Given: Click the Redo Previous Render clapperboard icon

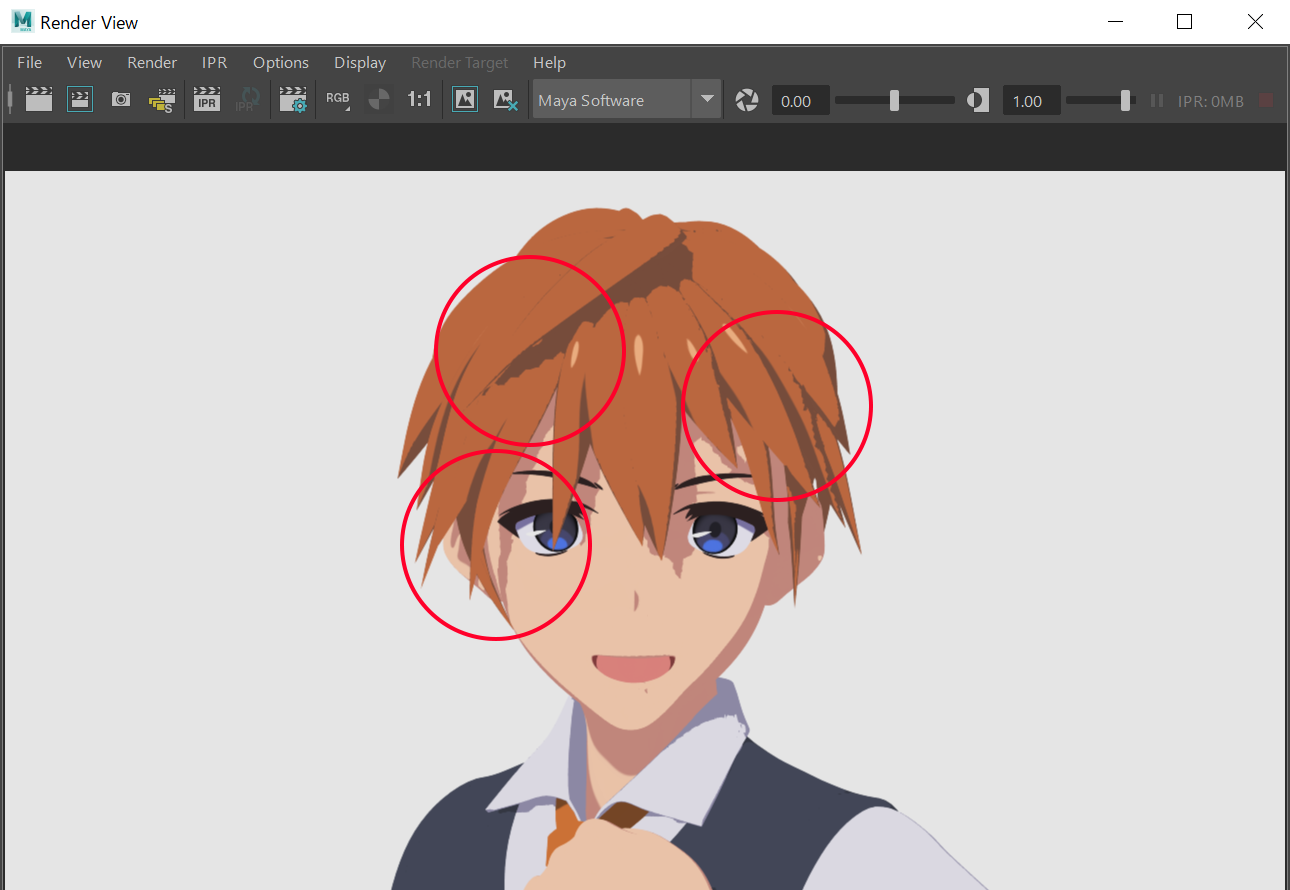Looking at the screenshot, I should click(39, 100).
